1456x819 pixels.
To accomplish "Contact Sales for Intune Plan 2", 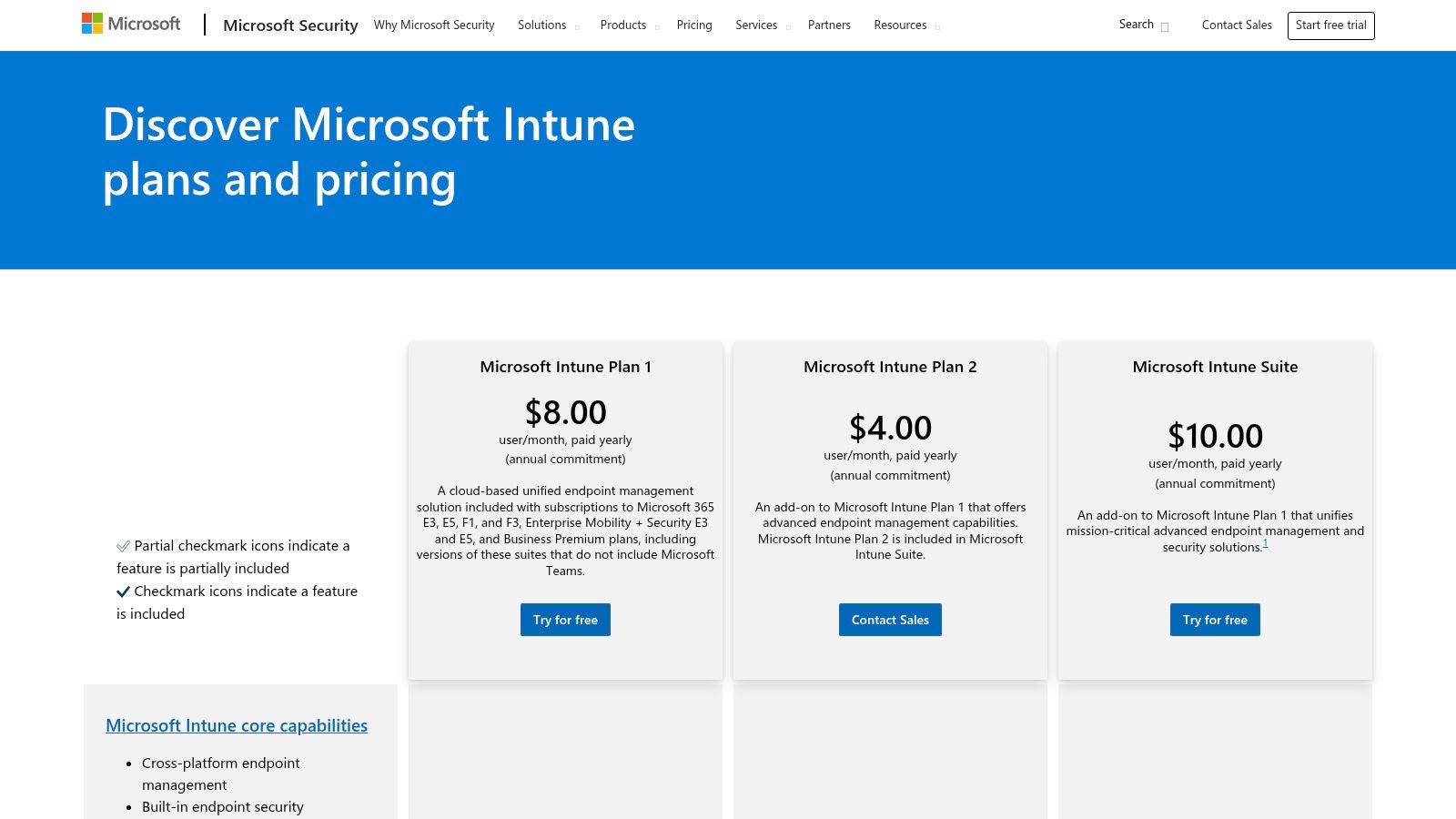I will [890, 620].
